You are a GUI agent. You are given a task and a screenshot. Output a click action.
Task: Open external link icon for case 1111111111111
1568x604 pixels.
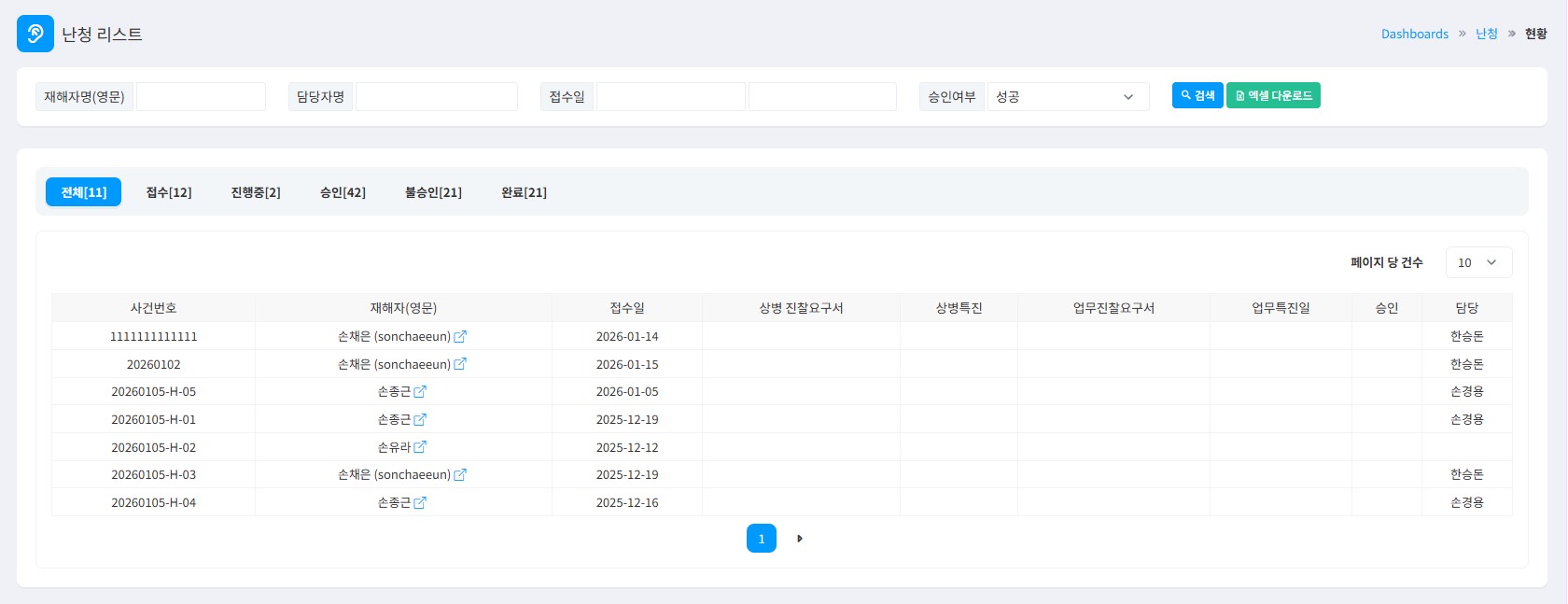(460, 336)
